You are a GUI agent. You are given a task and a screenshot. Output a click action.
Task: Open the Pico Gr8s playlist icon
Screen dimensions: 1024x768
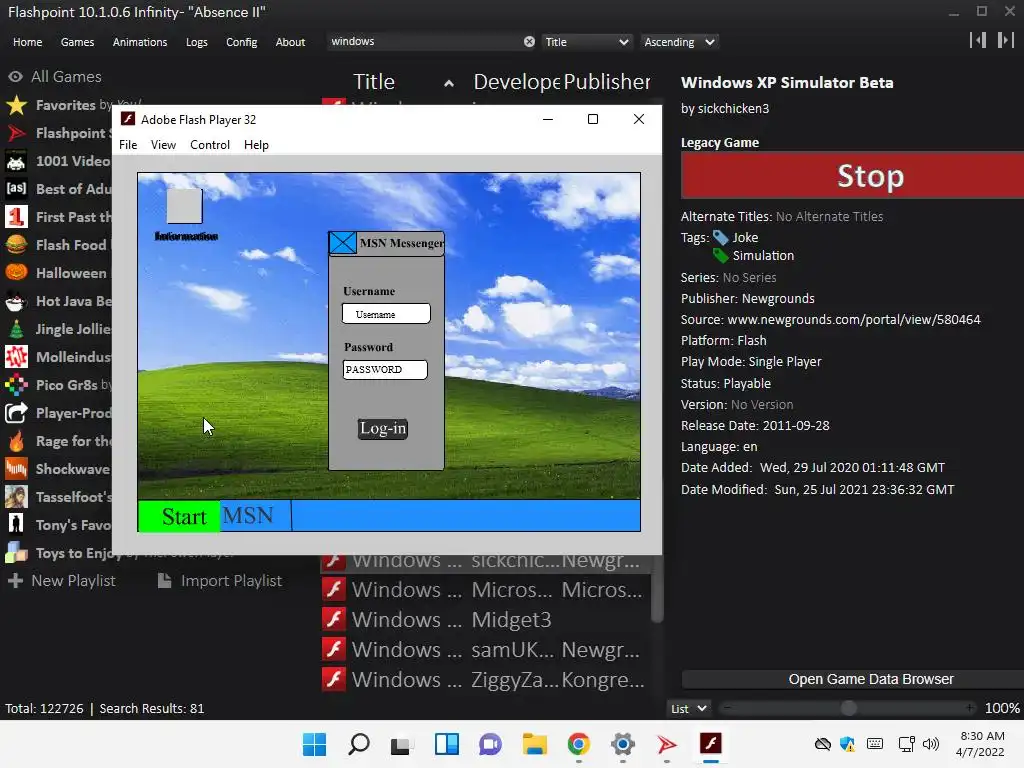pos(16,385)
